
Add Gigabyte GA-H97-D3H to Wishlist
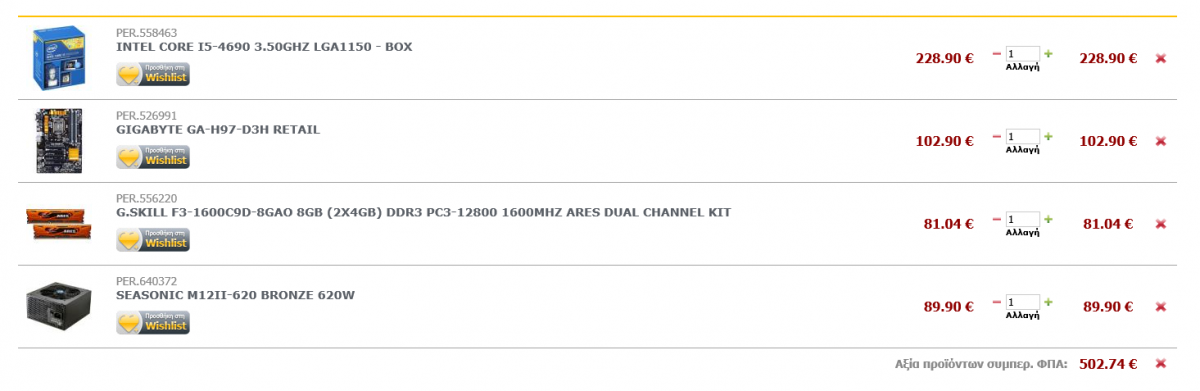(153, 157)
